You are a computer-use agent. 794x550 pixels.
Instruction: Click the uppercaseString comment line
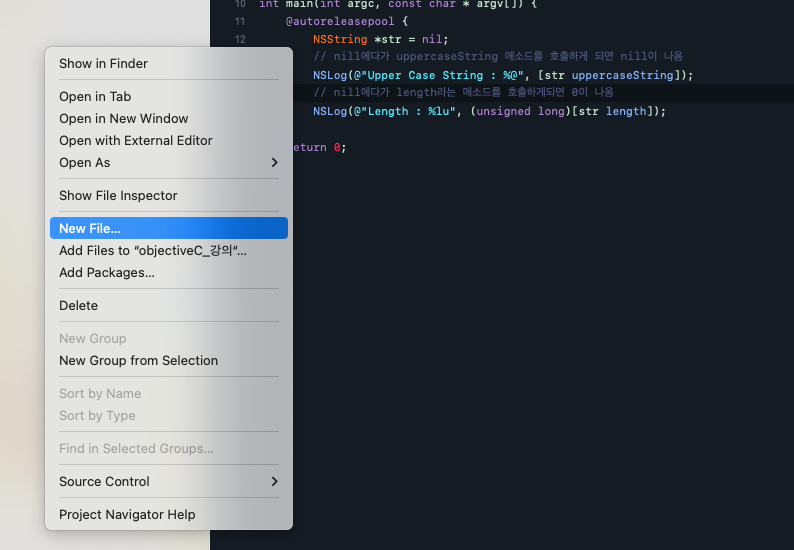(498, 56)
